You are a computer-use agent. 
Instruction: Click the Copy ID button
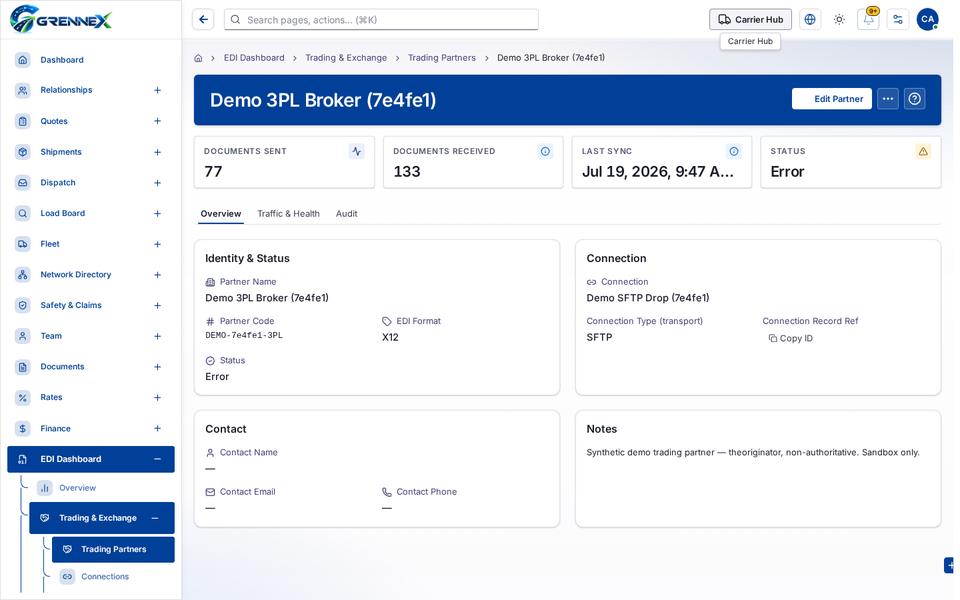click(x=790, y=339)
